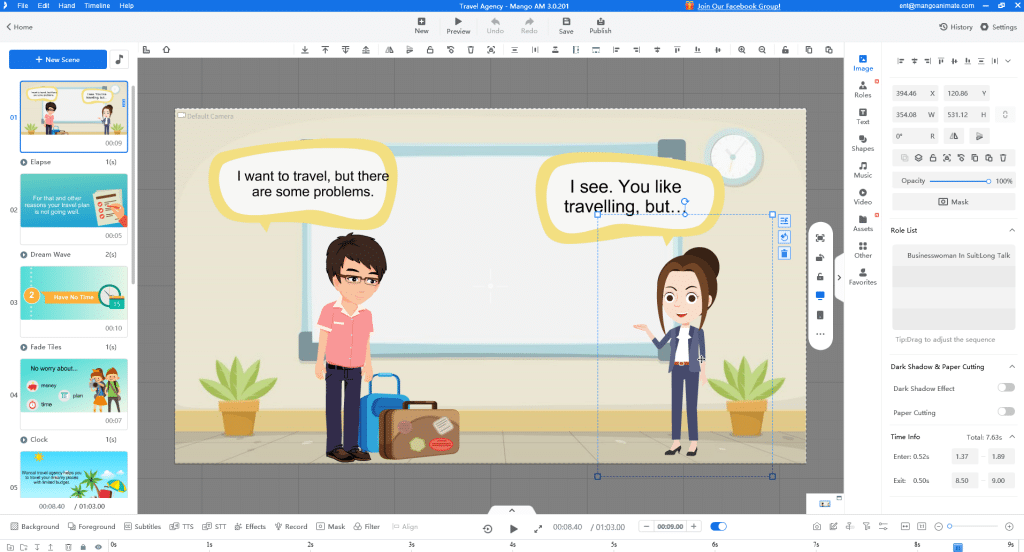Click the Preview play icon

coord(458,21)
